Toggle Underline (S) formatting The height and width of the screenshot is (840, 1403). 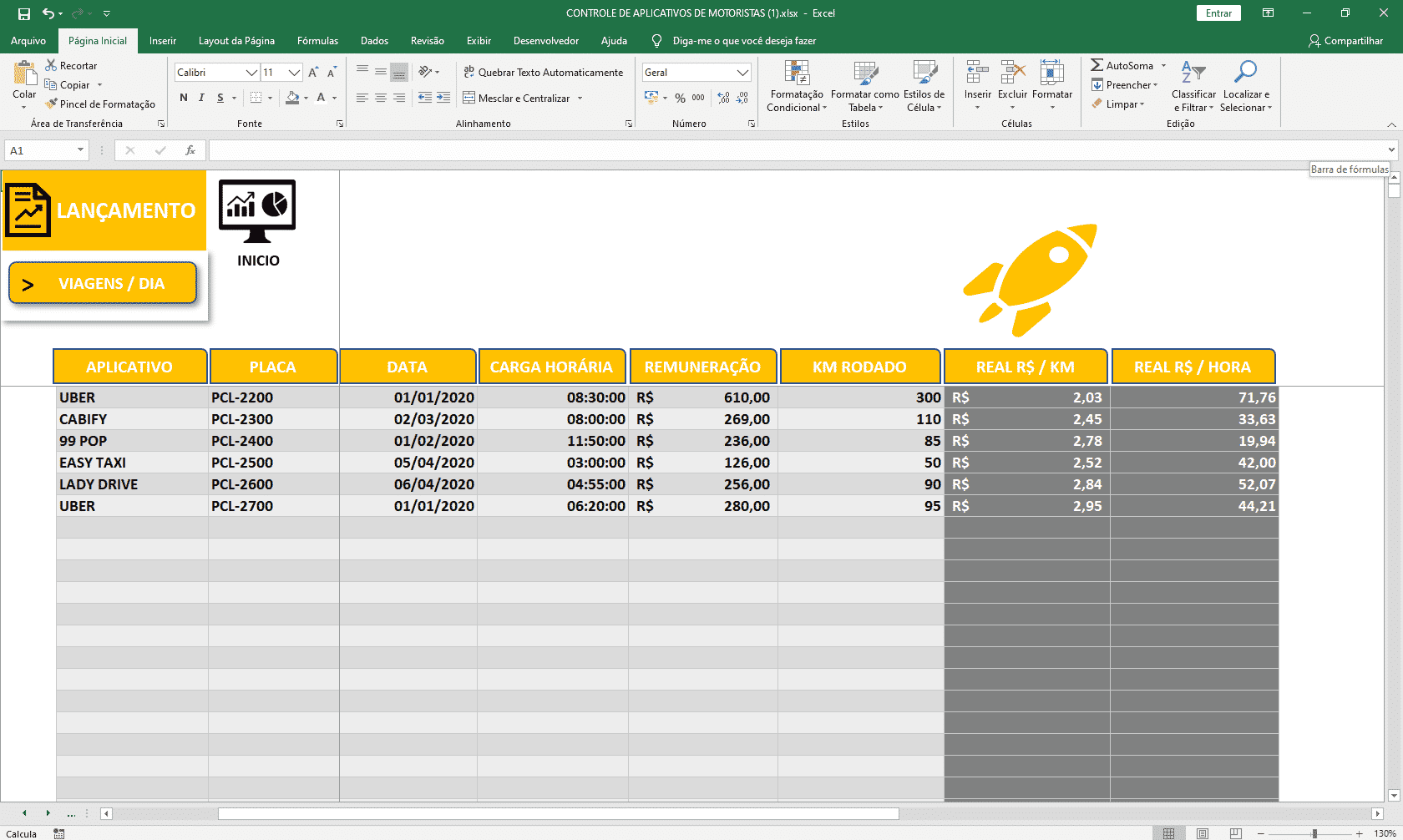click(220, 98)
